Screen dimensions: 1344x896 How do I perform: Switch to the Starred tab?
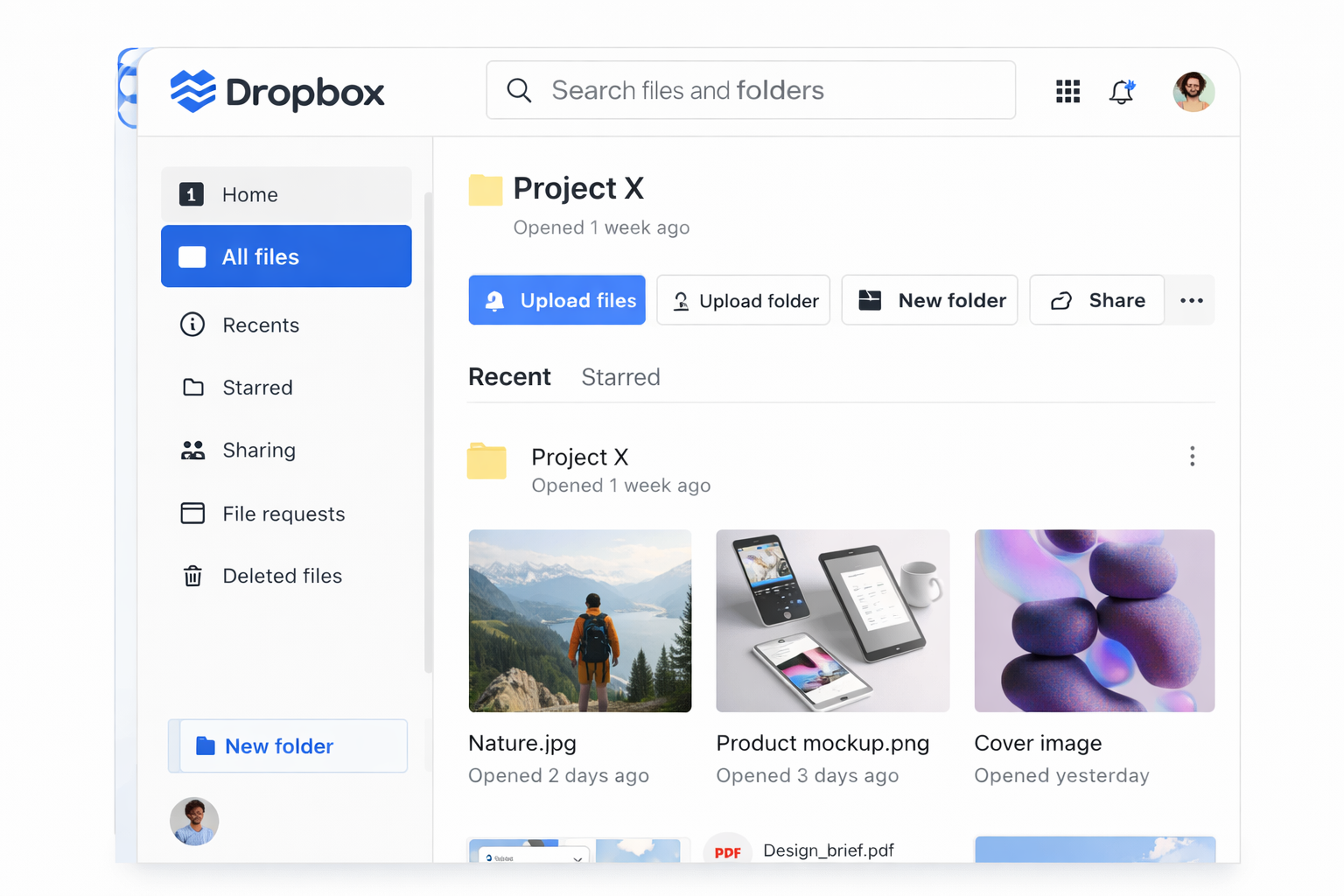tap(620, 377)
